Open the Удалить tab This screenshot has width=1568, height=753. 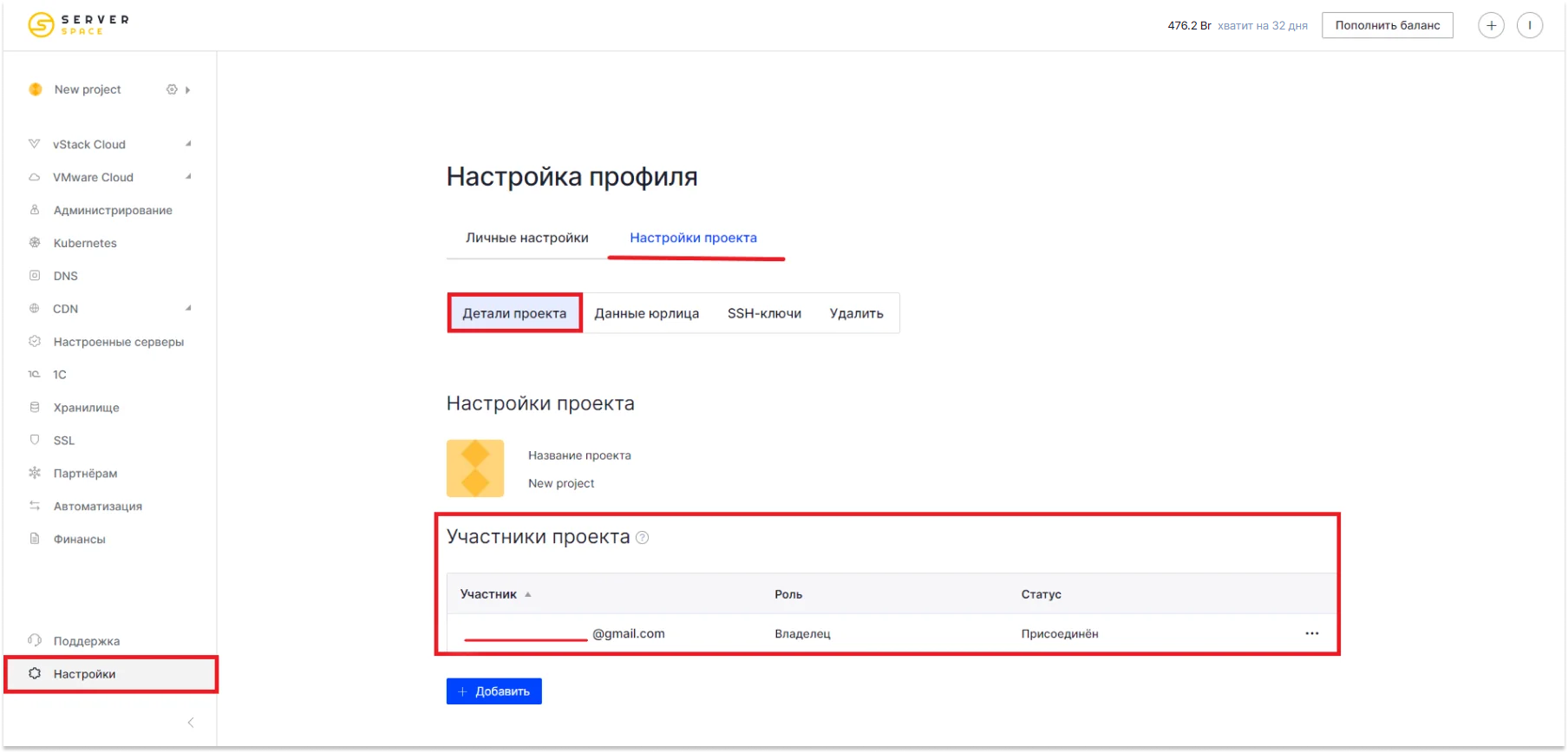[857, 313]
